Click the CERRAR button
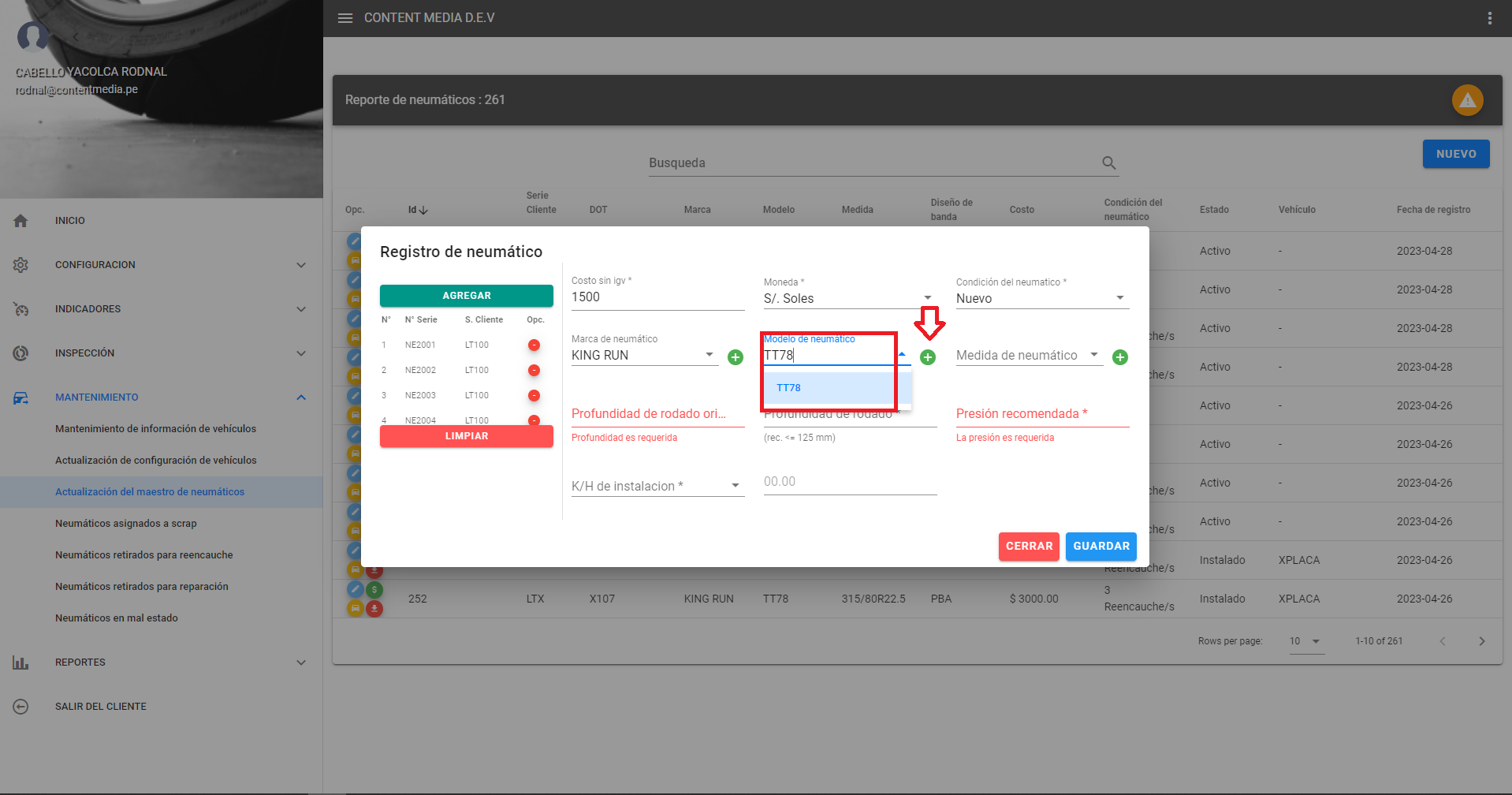 pyautogui.click(x=1029, y=546)
